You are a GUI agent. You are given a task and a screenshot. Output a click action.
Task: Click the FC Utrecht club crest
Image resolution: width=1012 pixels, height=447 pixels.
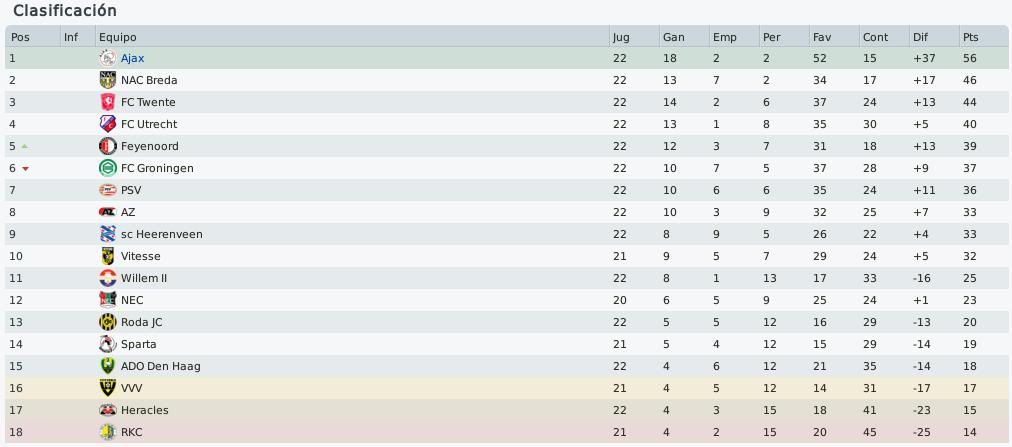[108, 124]
